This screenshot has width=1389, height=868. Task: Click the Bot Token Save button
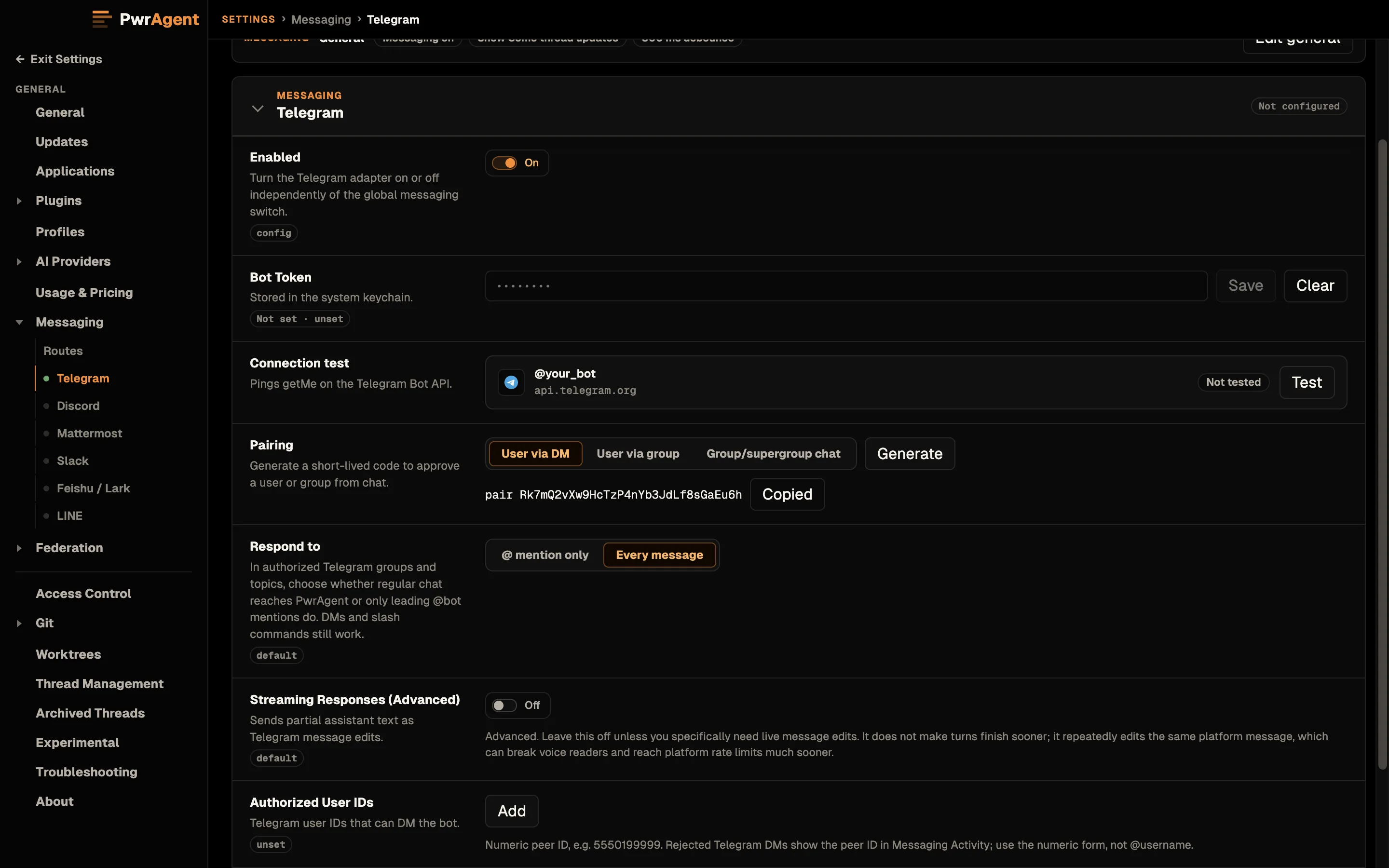(1245, 286)
